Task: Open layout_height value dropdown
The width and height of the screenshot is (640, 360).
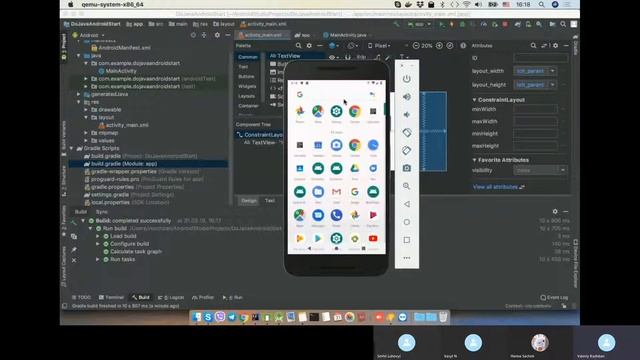Action: (x=553, y=85)
